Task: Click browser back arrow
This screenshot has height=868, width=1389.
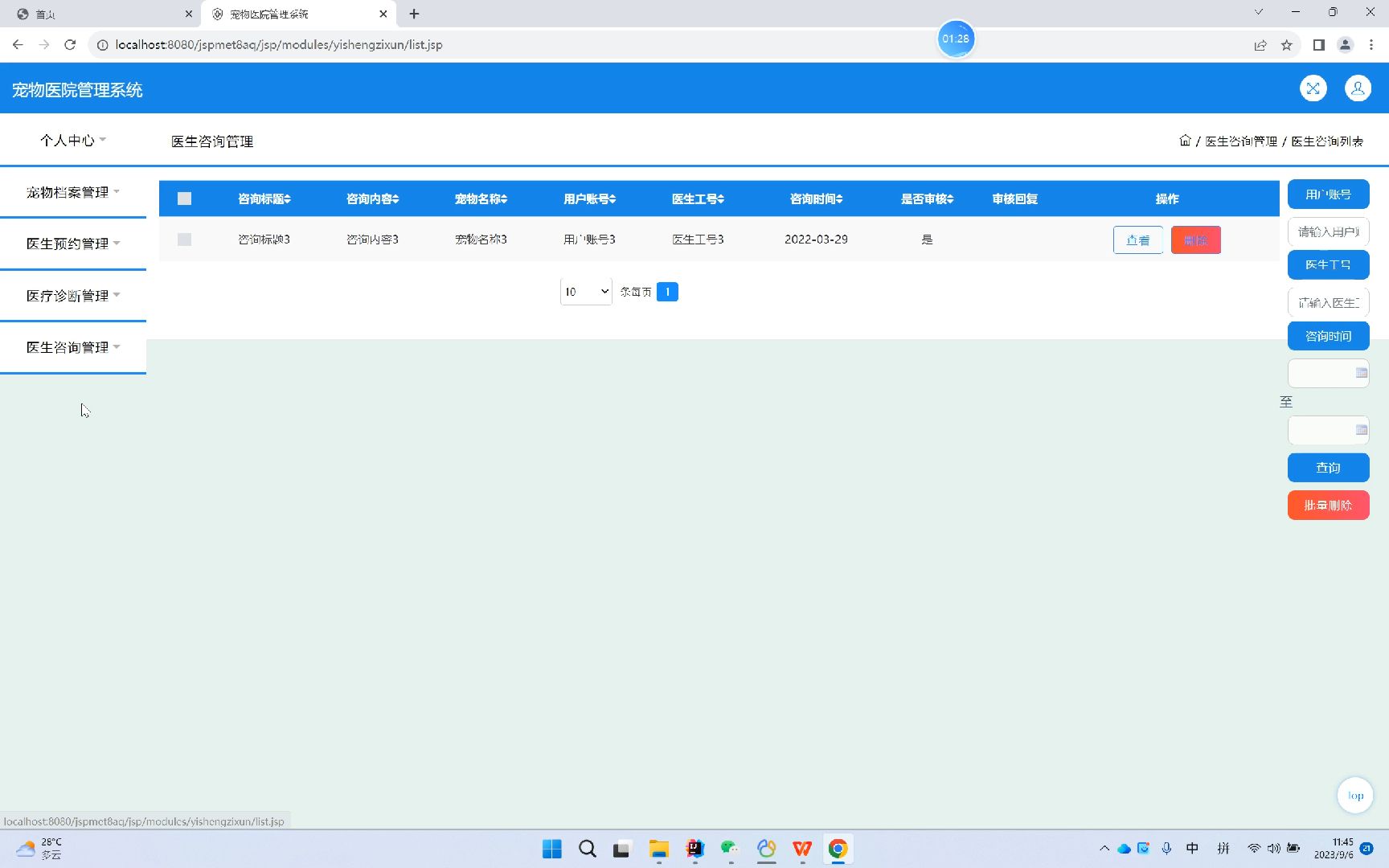Action: (18, 45)
